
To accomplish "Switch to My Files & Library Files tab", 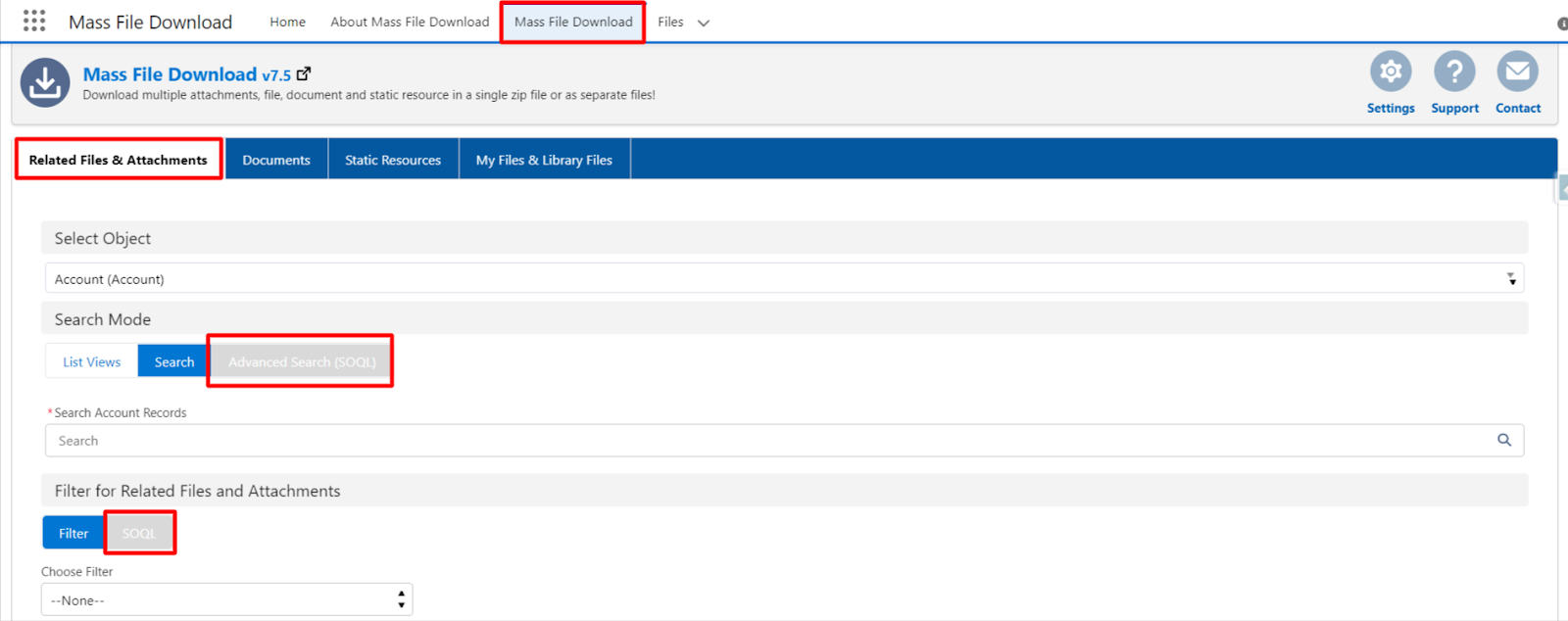I will coord(544,160).
